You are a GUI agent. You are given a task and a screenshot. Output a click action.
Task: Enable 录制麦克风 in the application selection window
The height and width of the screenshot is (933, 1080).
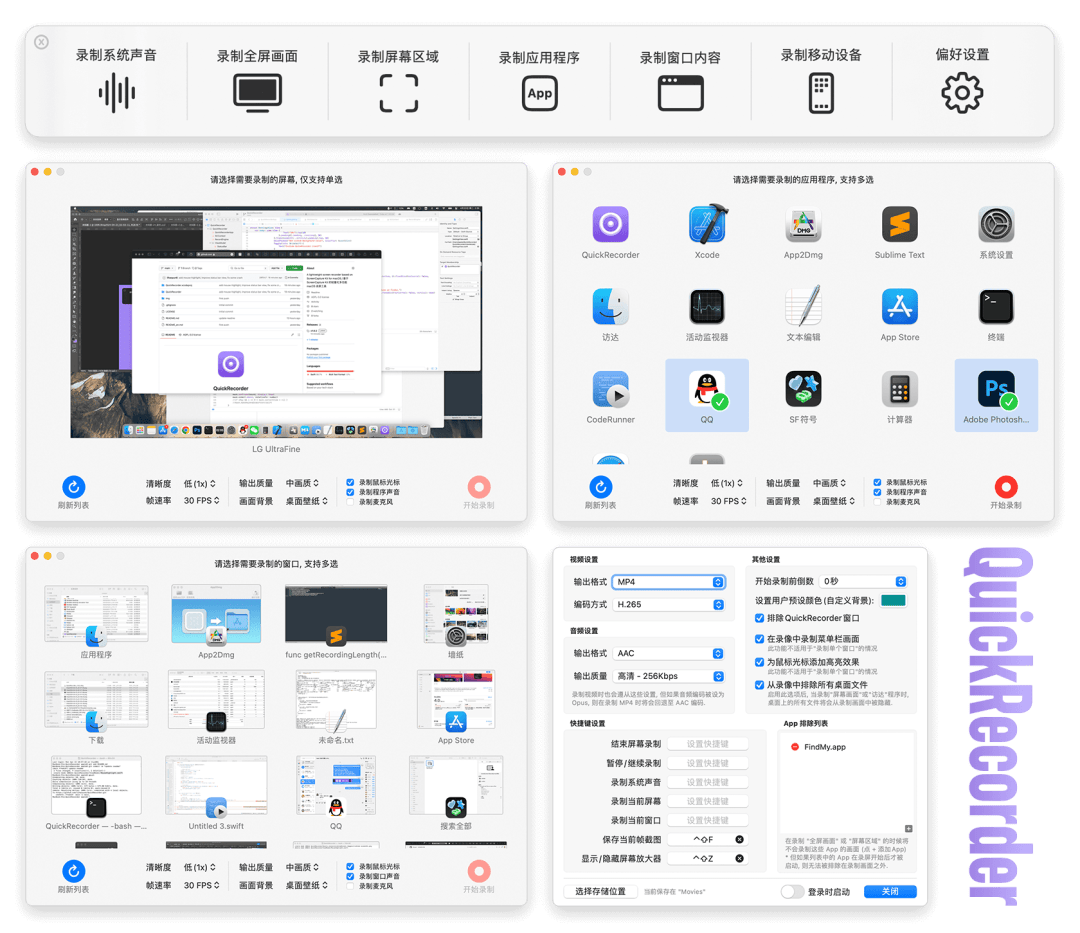[x=878, y=502]
